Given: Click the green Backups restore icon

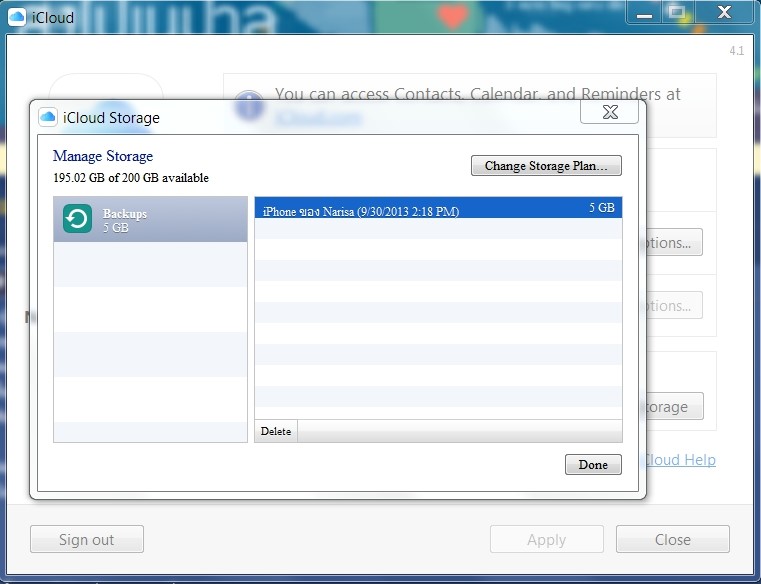Looking at the screenshot, I should tap(78, 219).
